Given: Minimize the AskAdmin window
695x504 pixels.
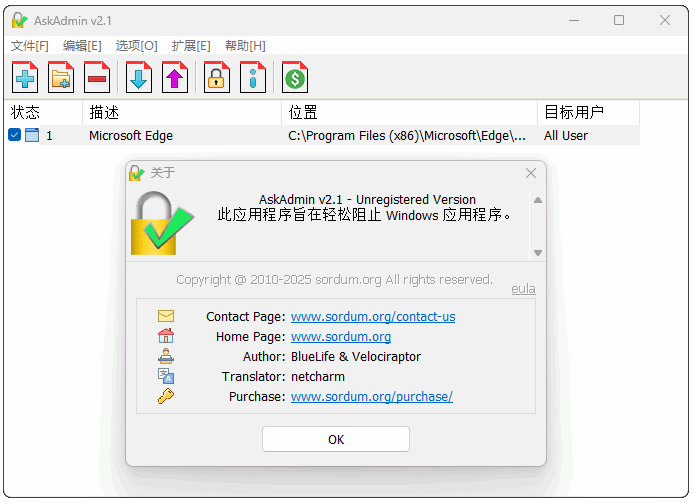Looking at the screenshot, I should point(574,20).
